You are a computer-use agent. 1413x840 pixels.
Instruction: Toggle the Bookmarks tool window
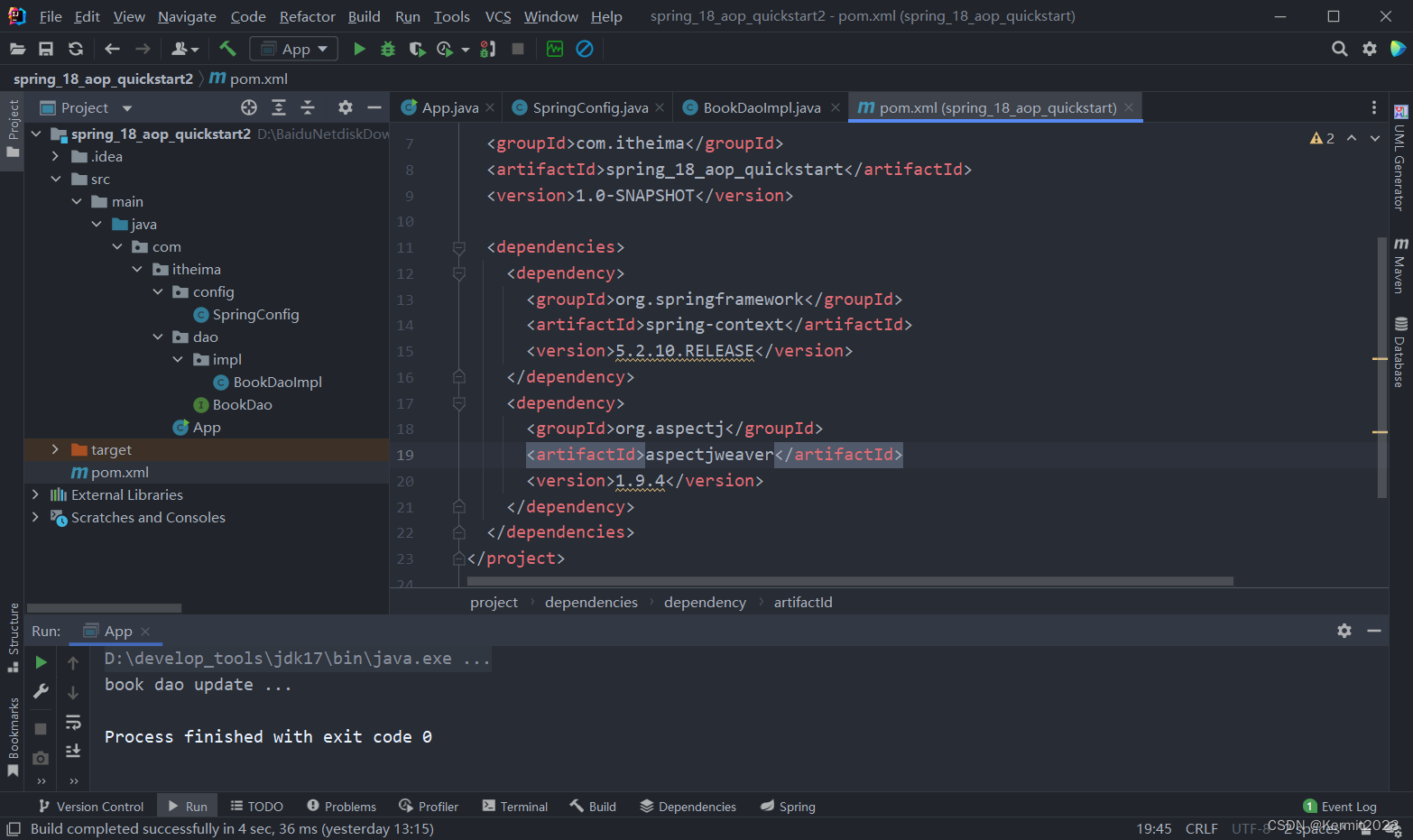coord(13,737)
